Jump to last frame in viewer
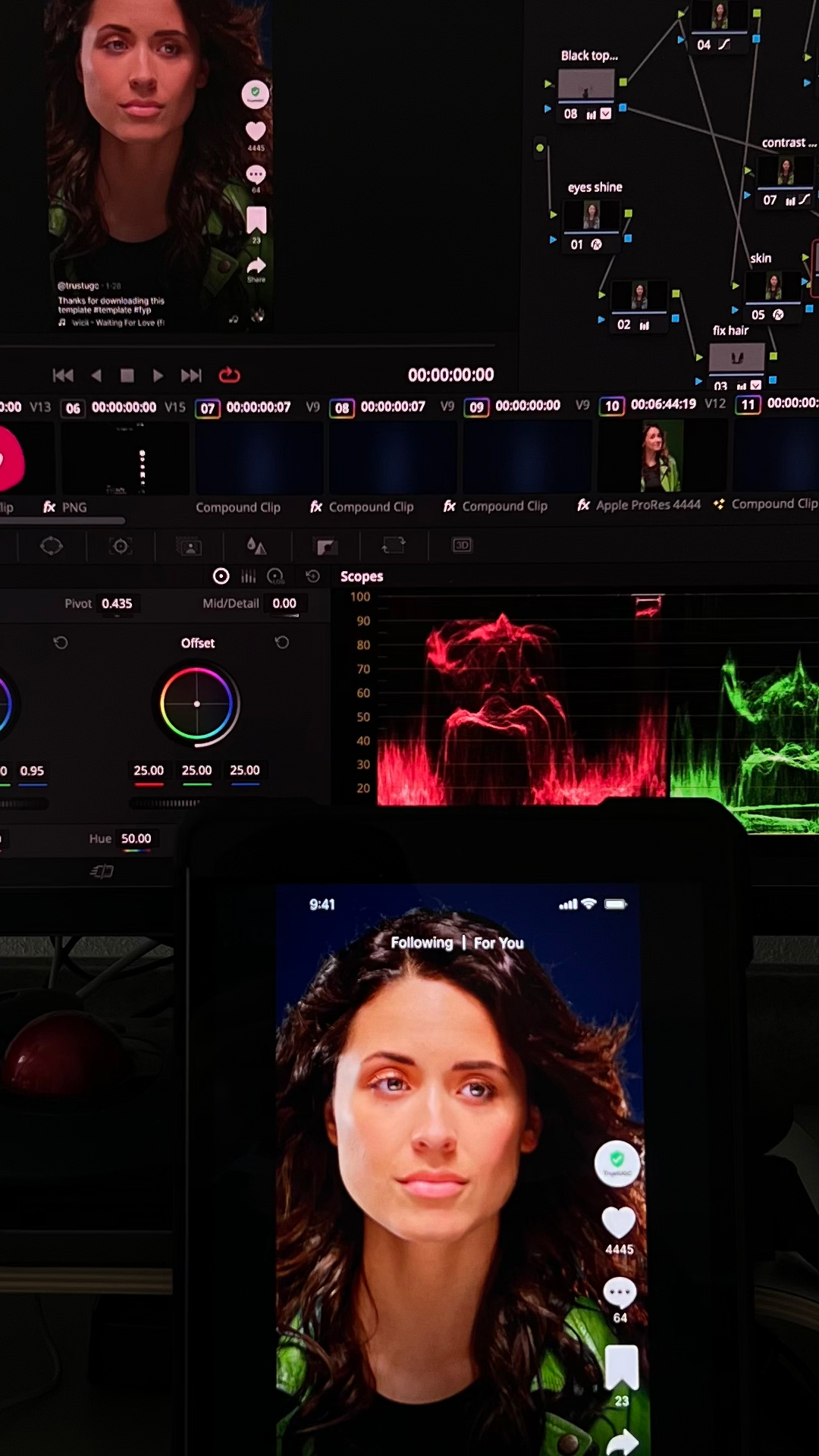This screenshot has height=1456, width=819. coord(191,375)
